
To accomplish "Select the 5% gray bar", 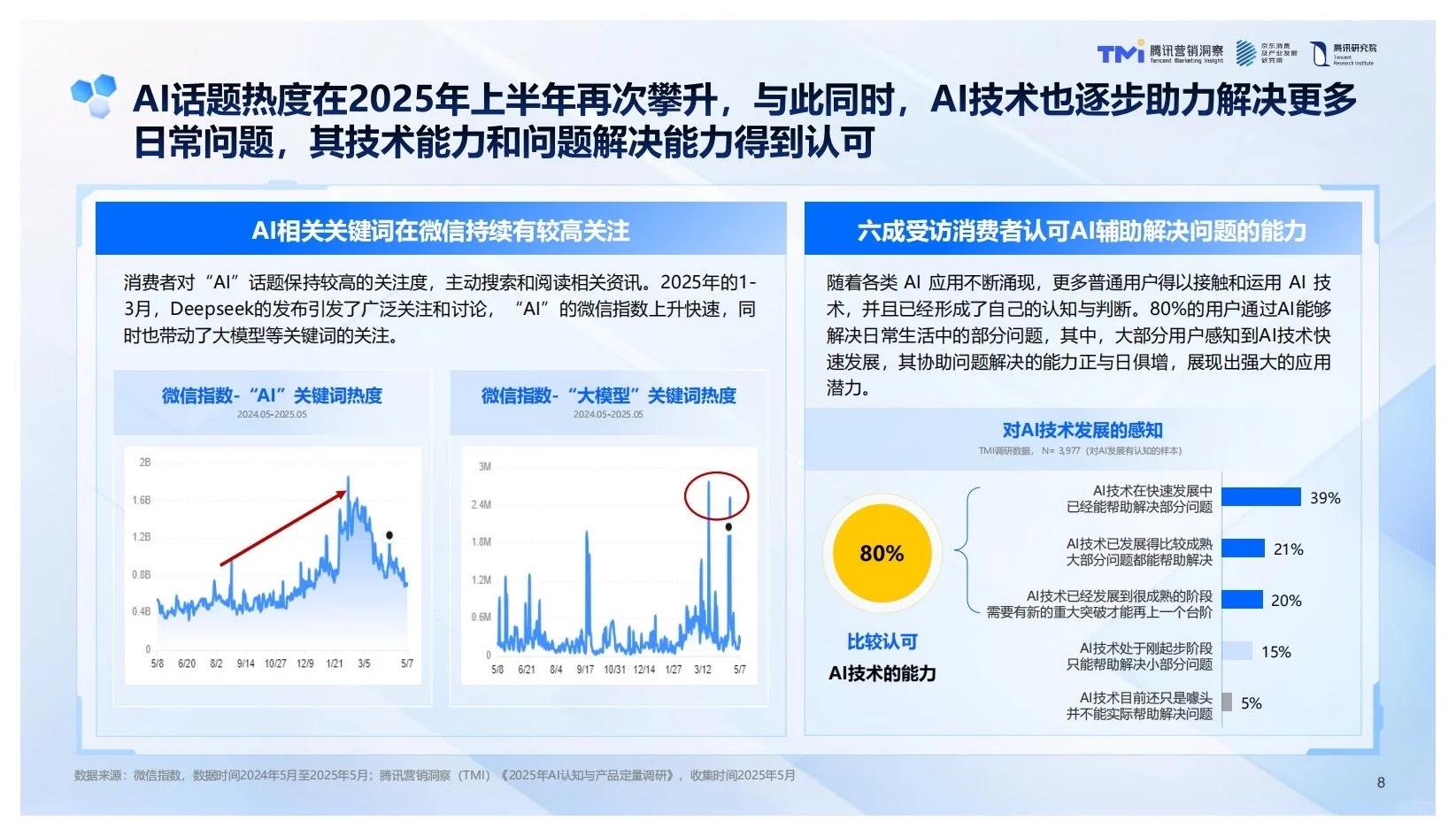I will pyautogui.click(x=1227, y=702).
